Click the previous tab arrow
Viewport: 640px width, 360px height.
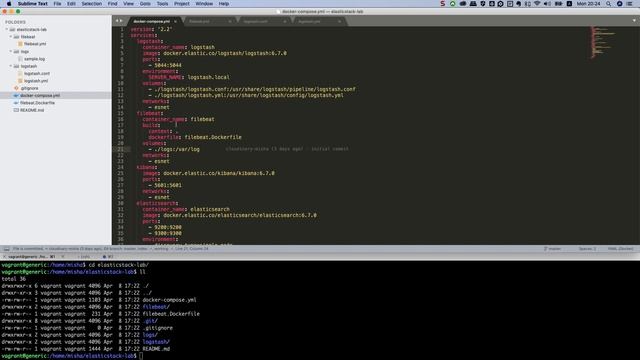117,21
